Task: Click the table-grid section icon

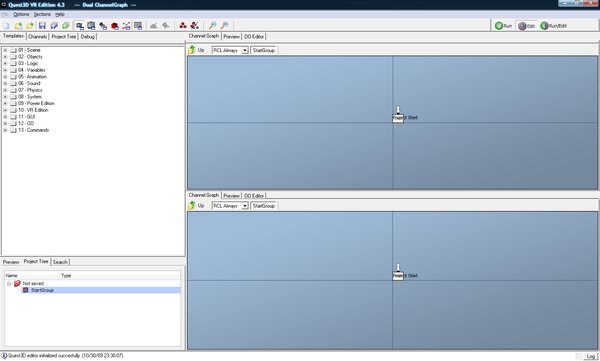Action: point(138,26)
